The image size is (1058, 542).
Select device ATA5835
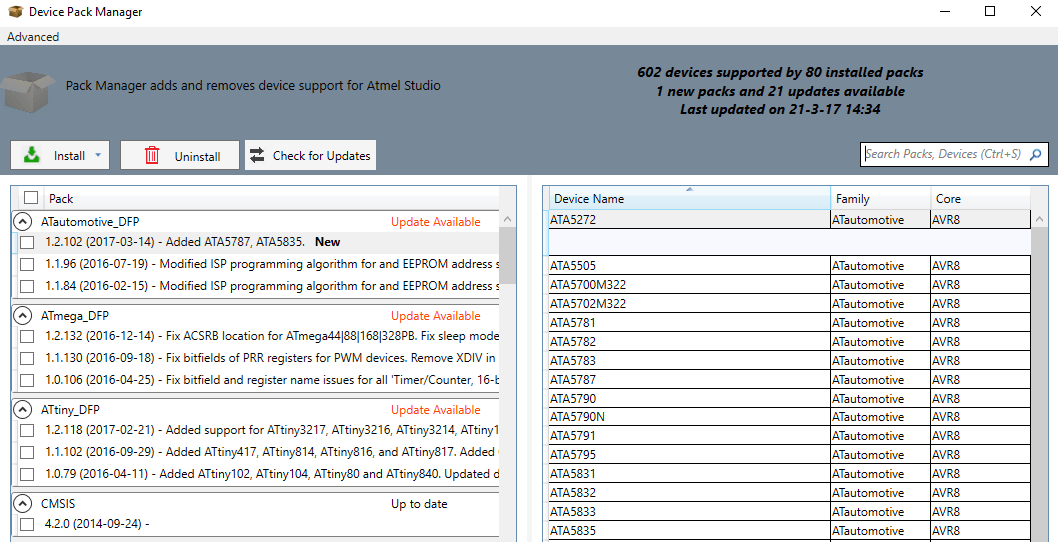pyautogui.click(x=789, y=530)
